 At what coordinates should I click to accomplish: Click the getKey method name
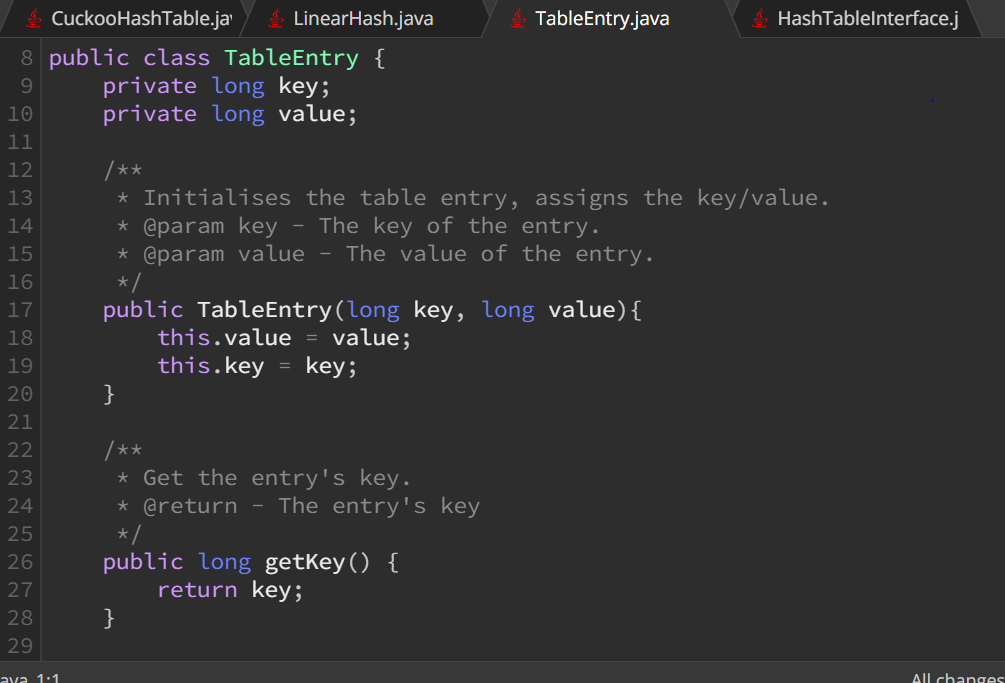point(305,563)
